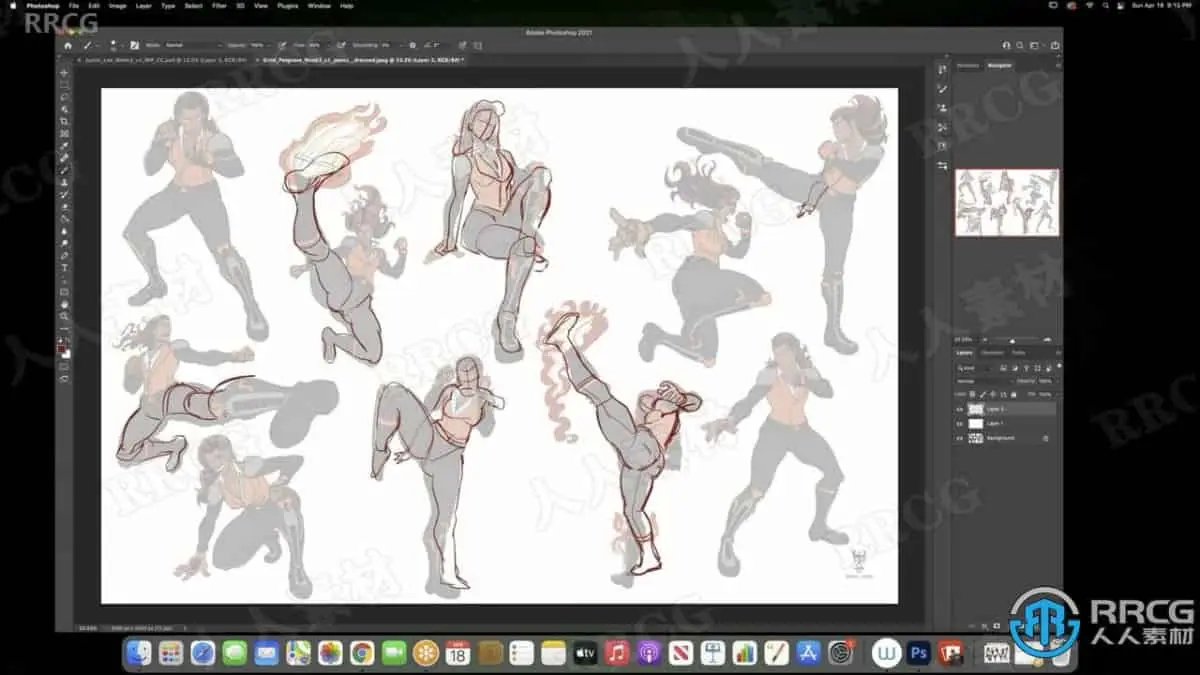This screenshot has height=675, width=1200.
Task: Select the Move tool
Action: coord(65,73)
